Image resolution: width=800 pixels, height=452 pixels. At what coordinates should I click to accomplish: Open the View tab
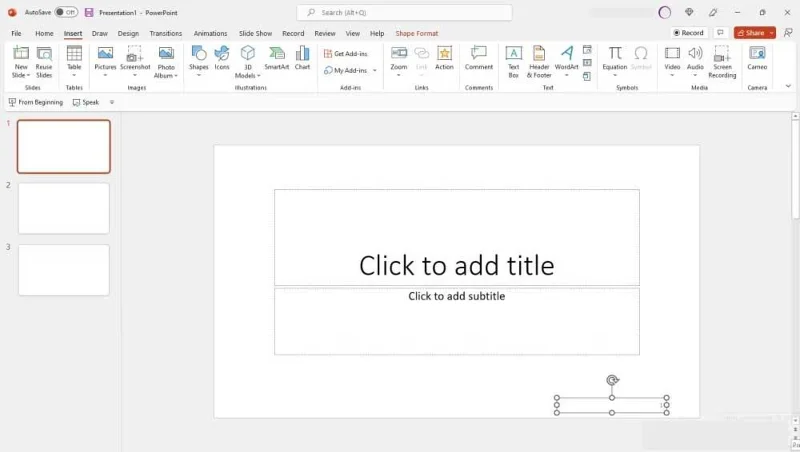coord(353,33)
